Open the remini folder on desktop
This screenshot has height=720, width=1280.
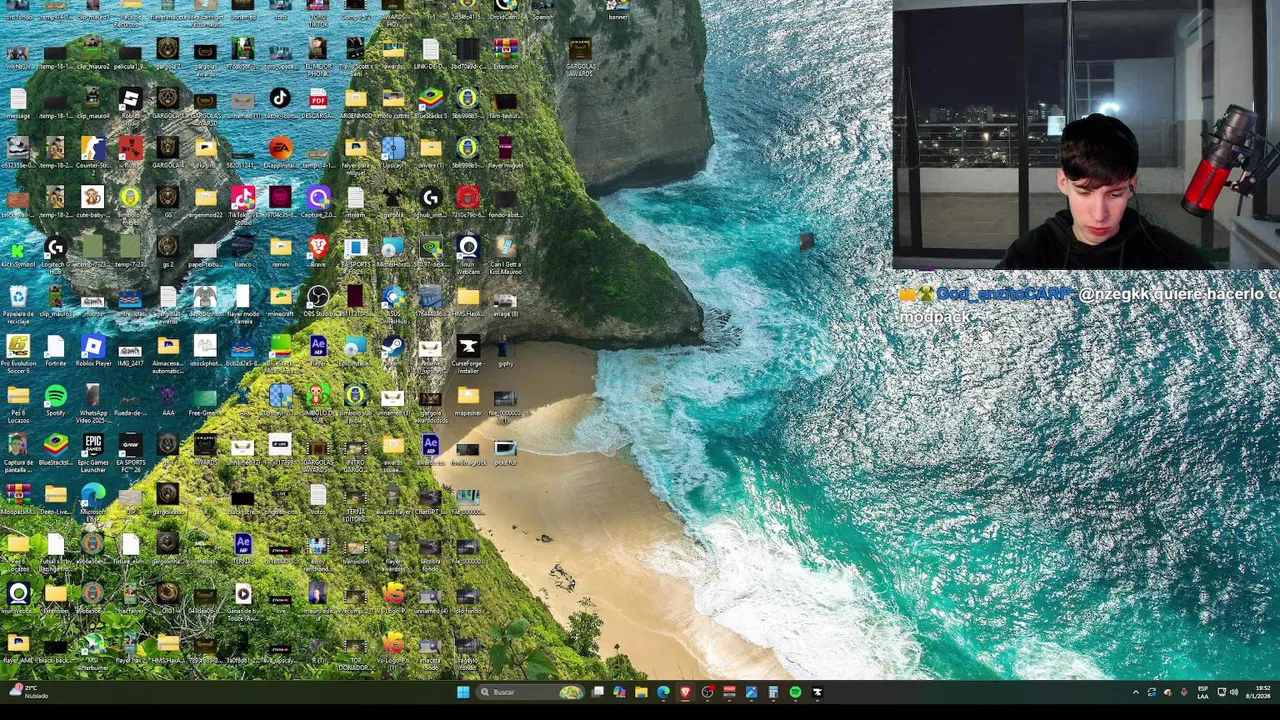280,251
